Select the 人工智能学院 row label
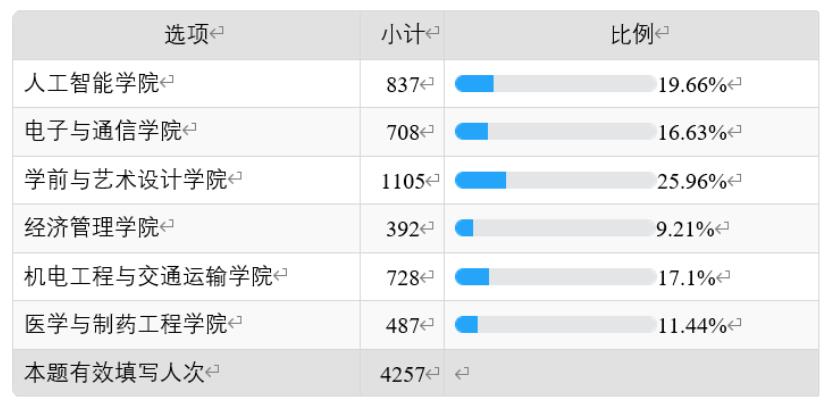Viewport: 838px width, 411px height. [92, 84]
